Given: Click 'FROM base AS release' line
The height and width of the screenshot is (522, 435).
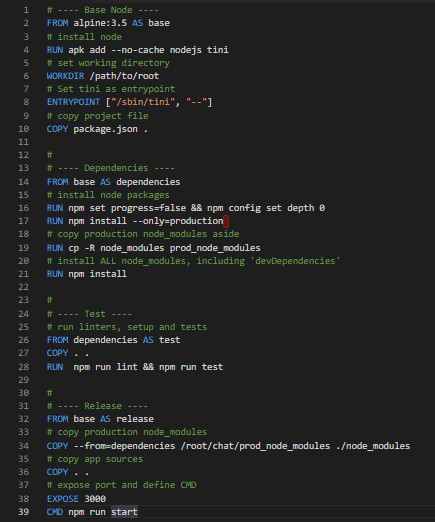Looking at the screenshot, I should (x=100, y=419).
